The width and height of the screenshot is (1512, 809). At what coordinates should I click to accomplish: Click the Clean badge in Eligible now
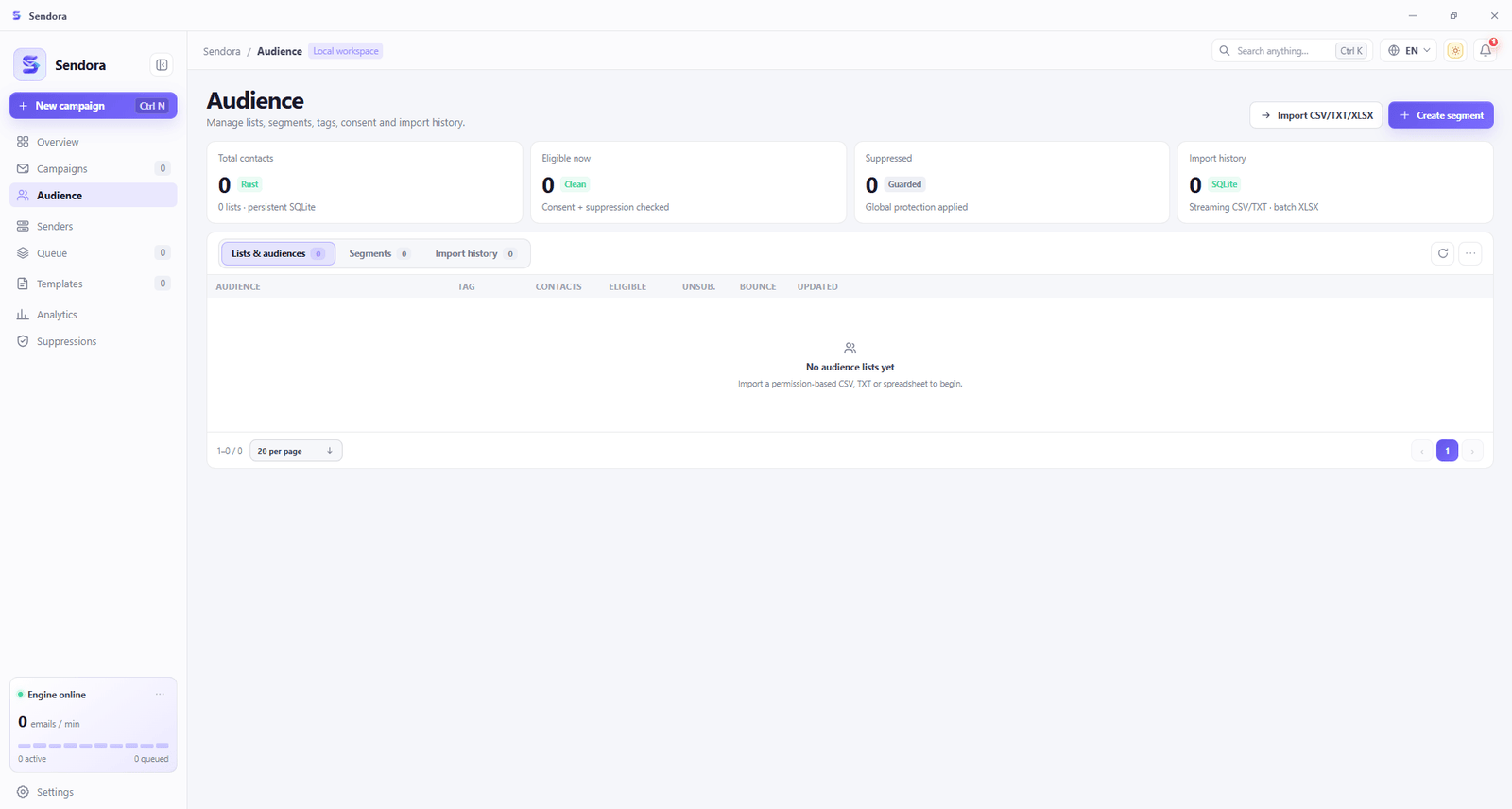click(576, 184)
